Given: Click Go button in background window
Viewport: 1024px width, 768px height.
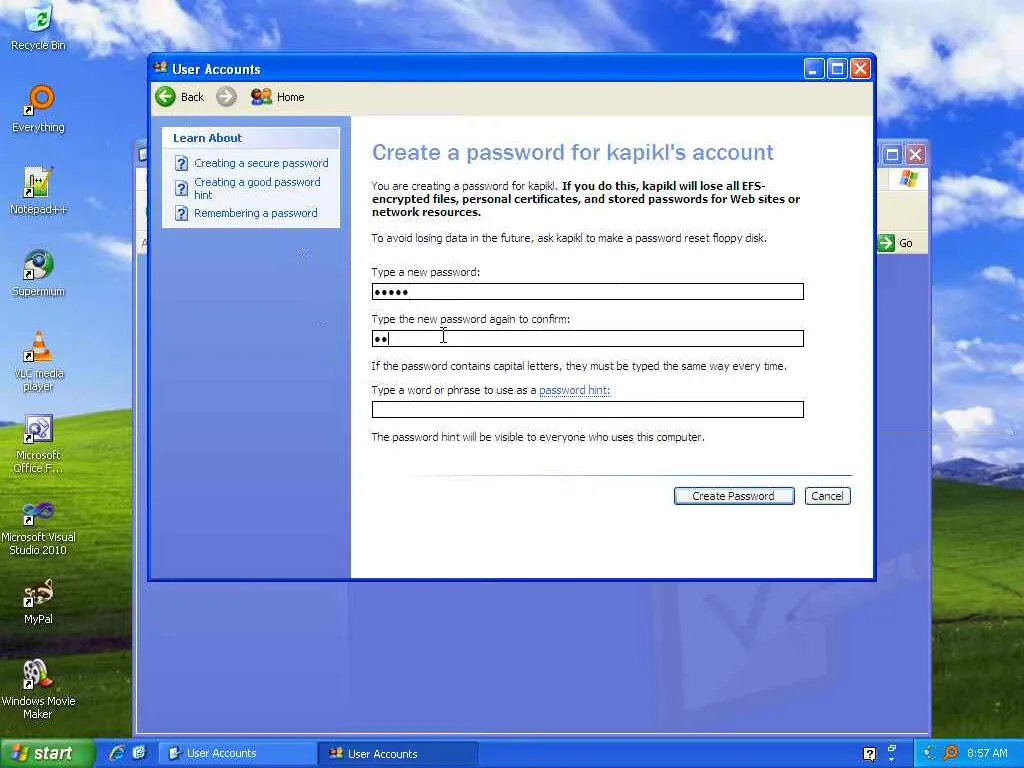Looking at the screenshot, I should click(896, 243).
